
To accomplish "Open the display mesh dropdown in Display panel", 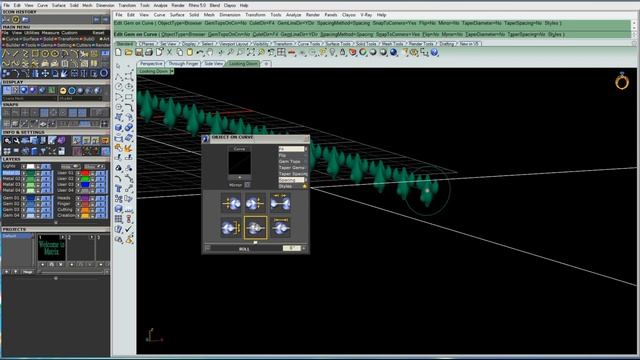I will tap(29, 98).
